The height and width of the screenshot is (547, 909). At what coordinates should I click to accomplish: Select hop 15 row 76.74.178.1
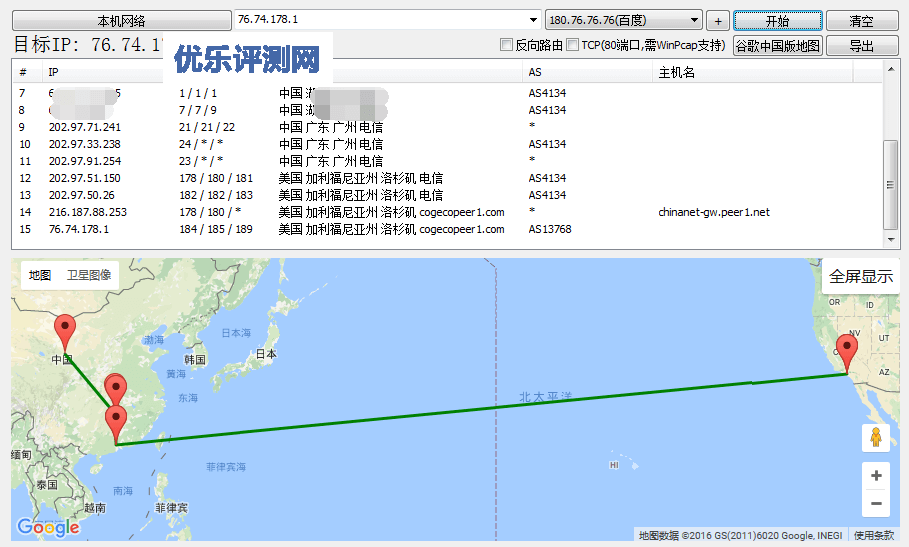point(446,229)
